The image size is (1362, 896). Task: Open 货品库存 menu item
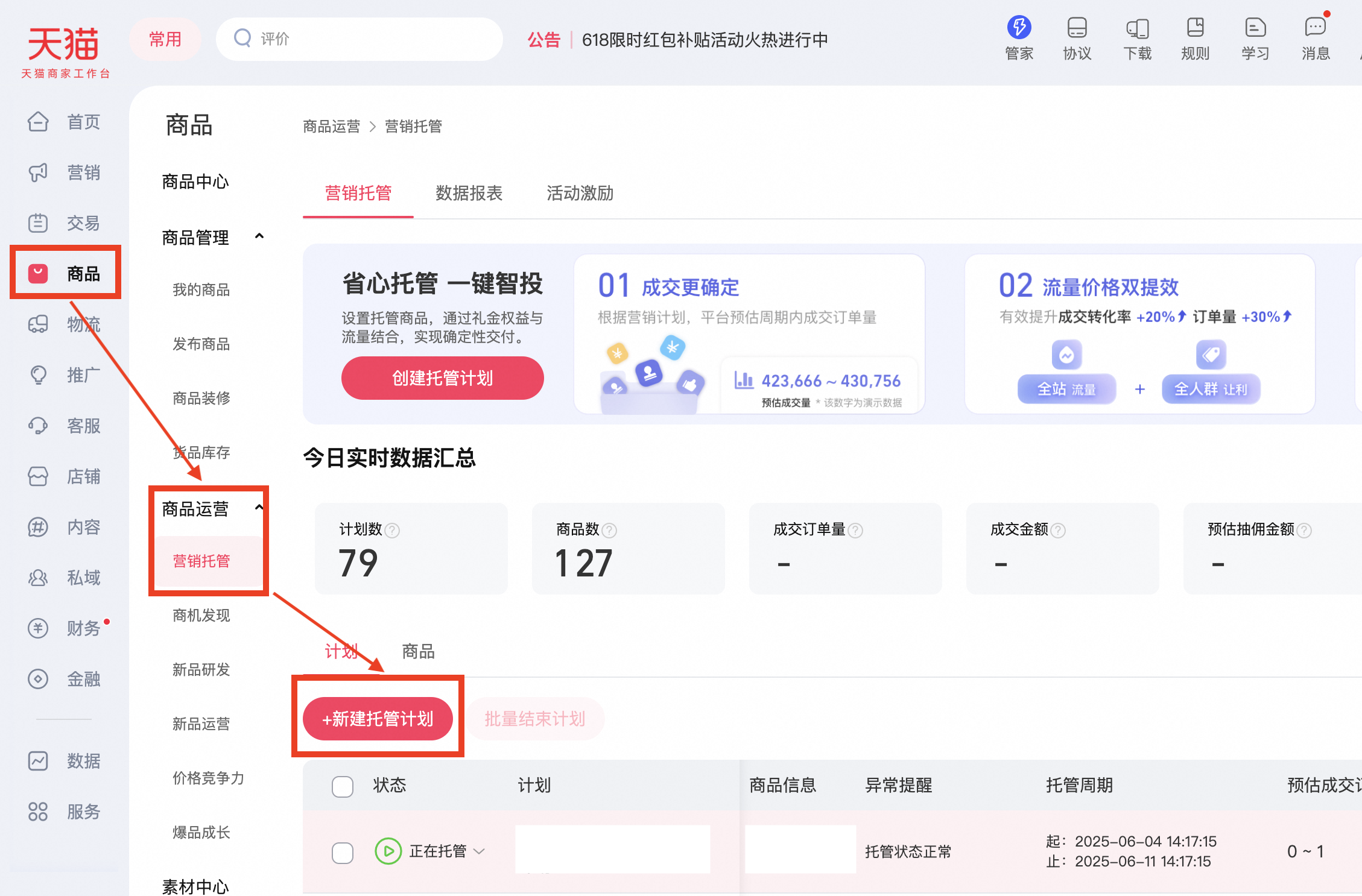pyautogui.click(x=201, y=453)
